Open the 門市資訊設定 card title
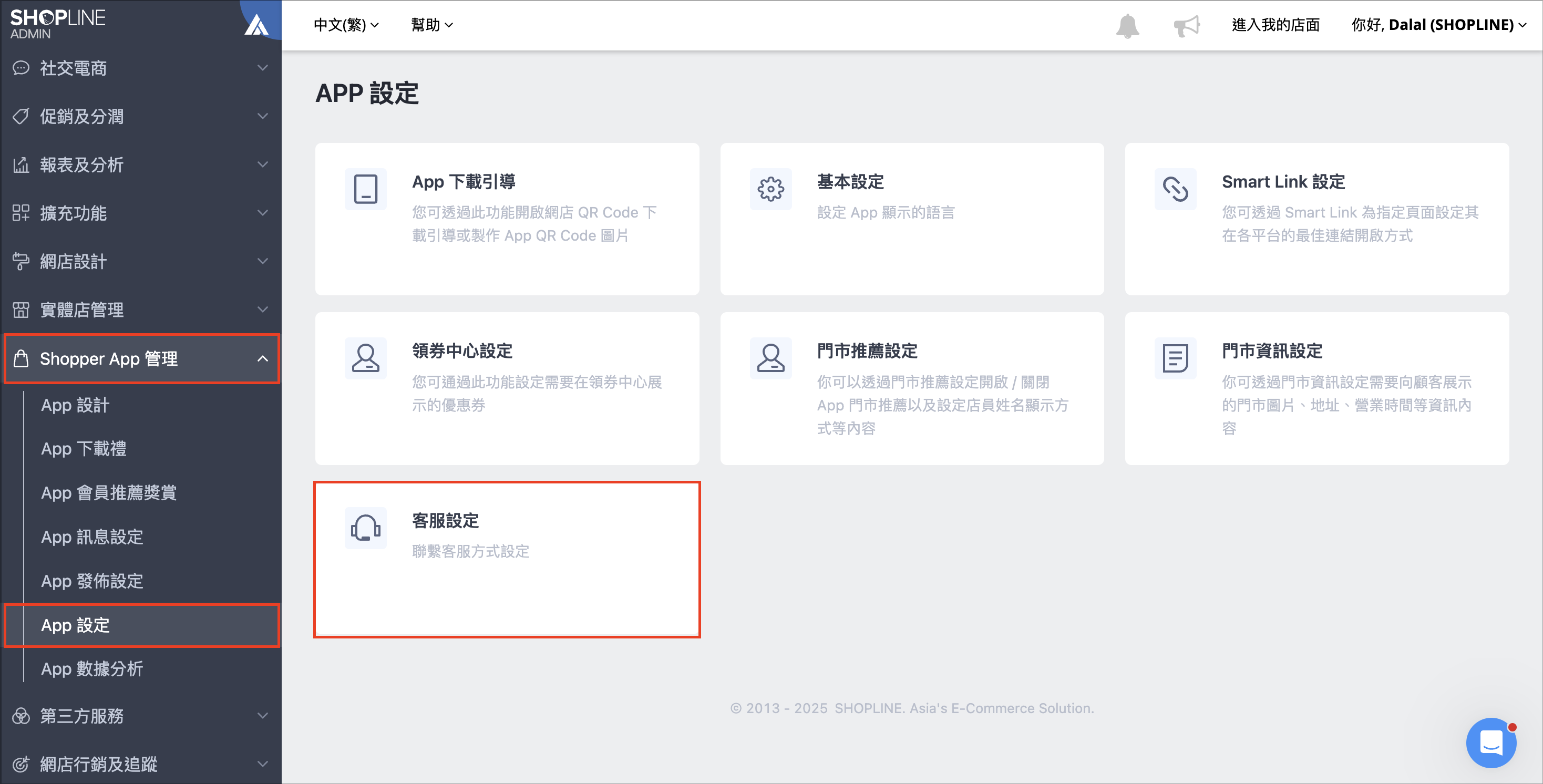Viewport: 1543px width, 784px height. point(1272,351)
